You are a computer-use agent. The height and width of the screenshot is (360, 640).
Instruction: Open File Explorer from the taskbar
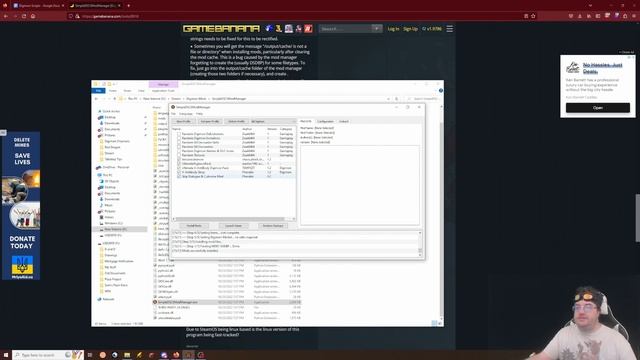(x=127, y=355)
